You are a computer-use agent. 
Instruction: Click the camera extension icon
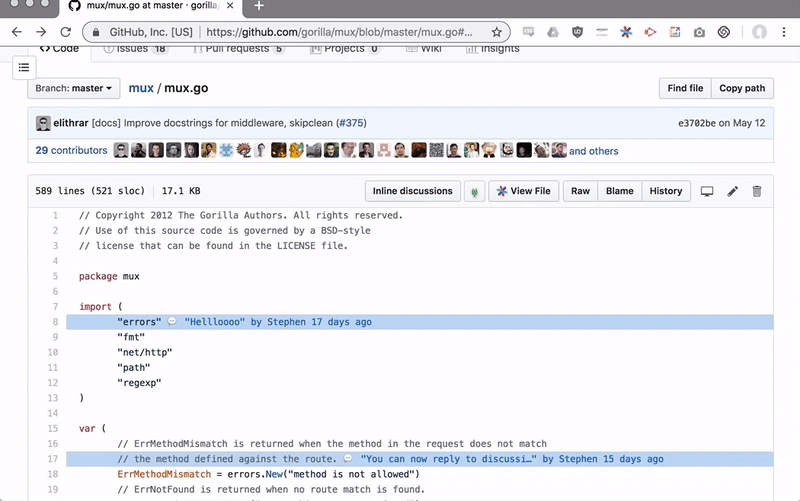pyautogui.click(x=699, y=32)
